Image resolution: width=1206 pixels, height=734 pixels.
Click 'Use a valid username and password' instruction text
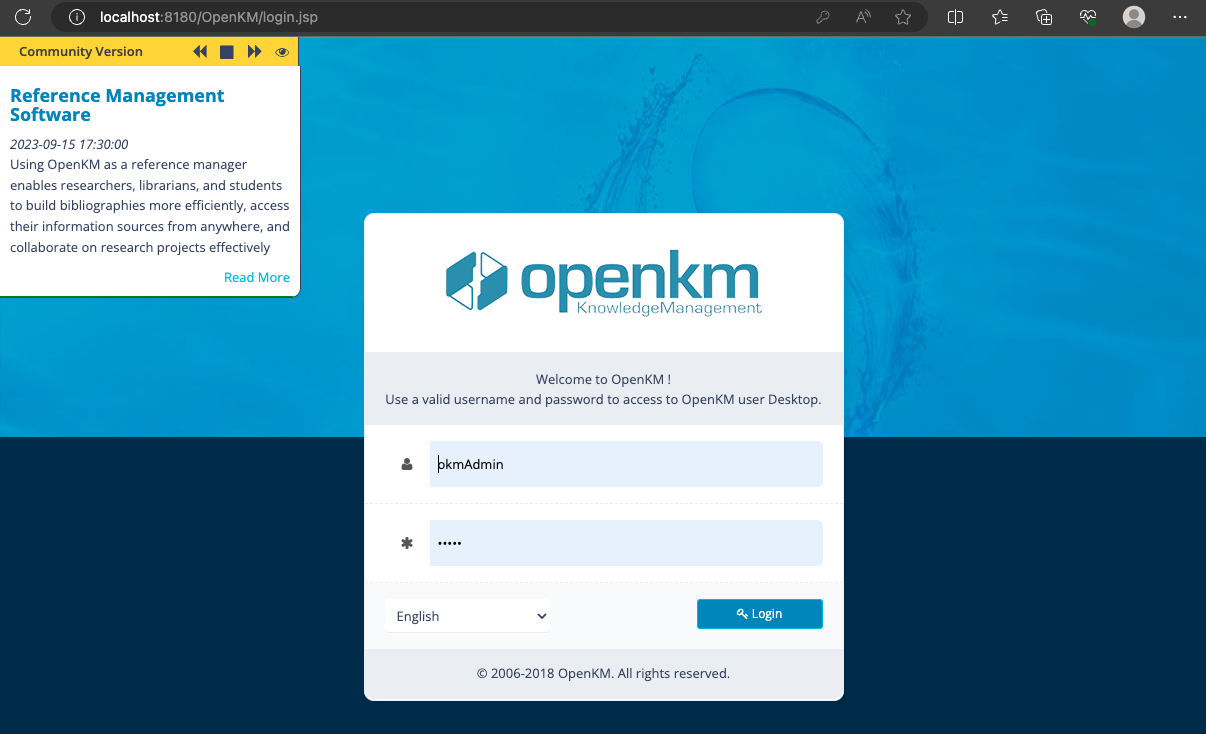(x=603, y=399)
